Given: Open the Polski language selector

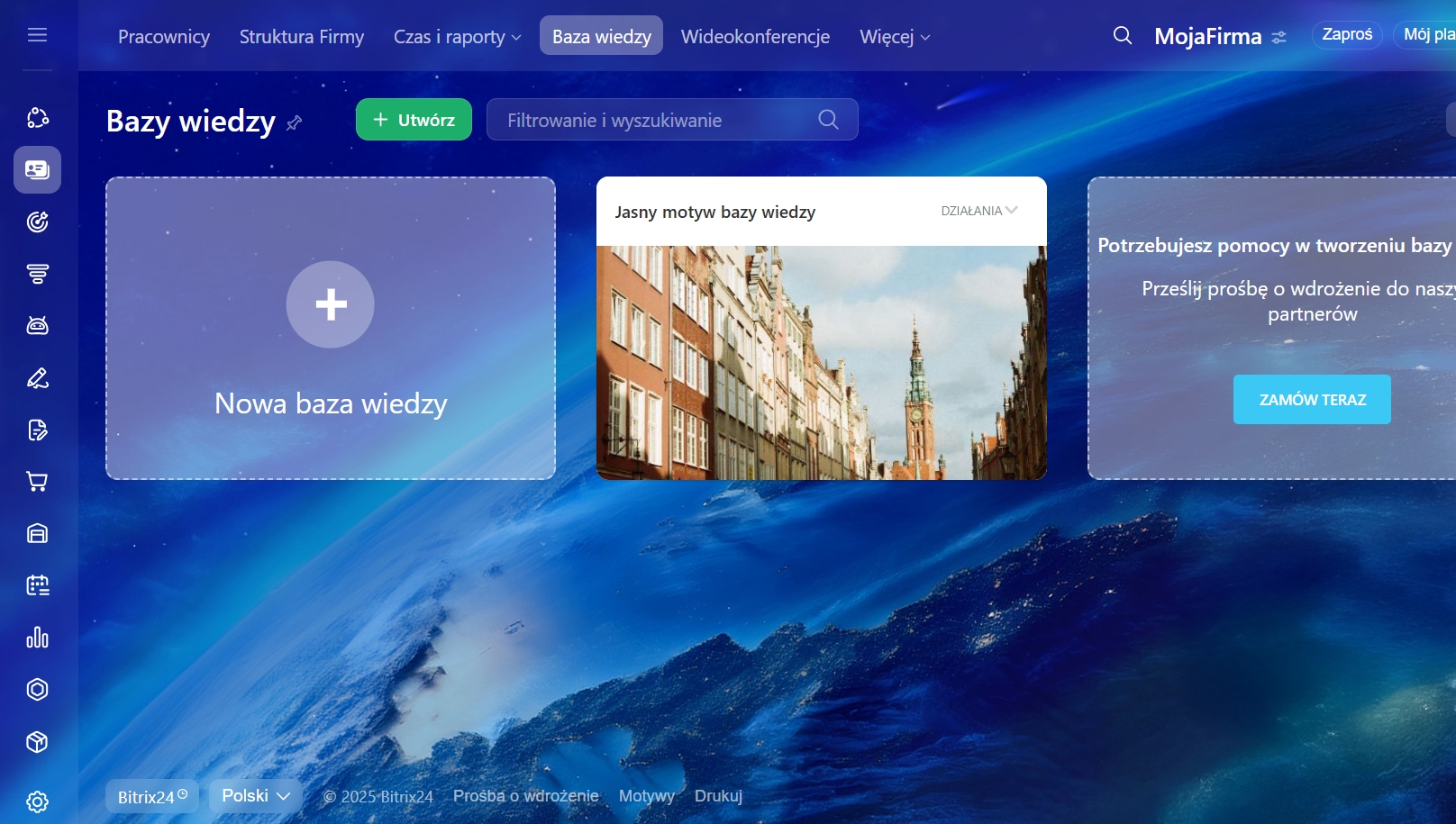Looking at the screenshot, I should click(x=256, y=796).
